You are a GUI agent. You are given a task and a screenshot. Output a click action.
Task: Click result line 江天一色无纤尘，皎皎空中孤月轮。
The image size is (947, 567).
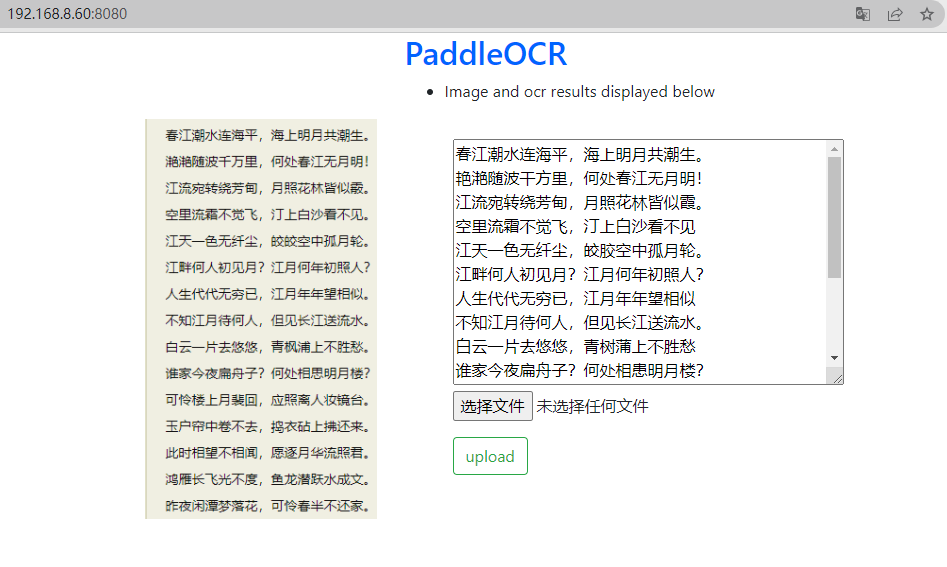point(580,250)
